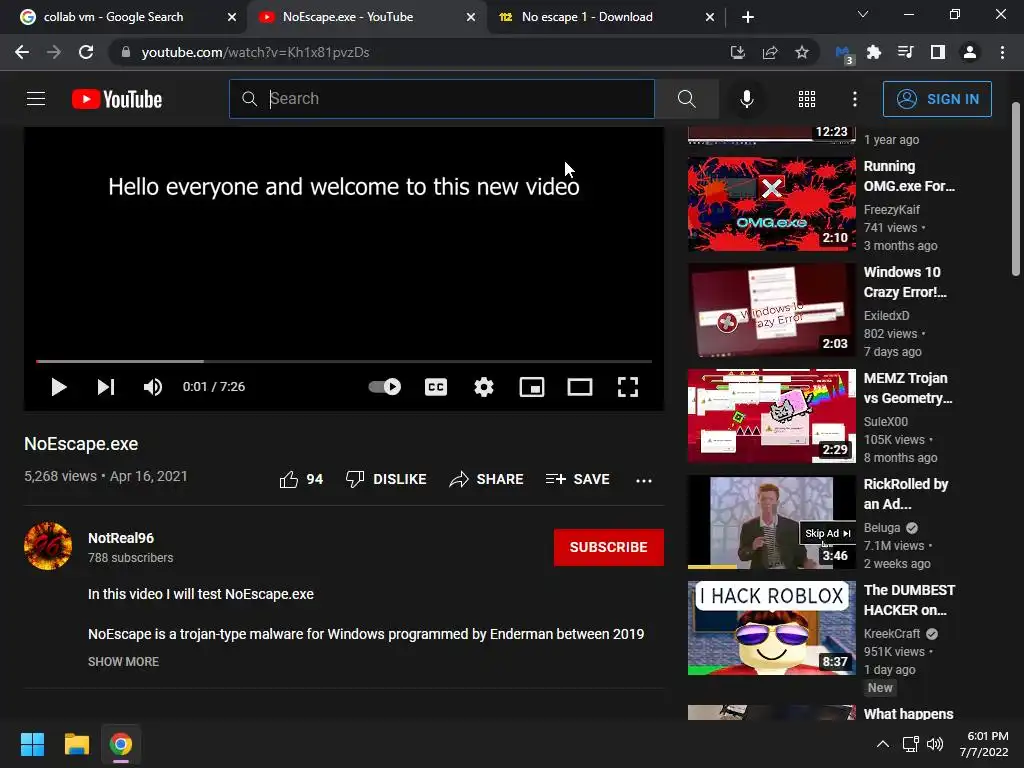Screen dimensions: 1024x768
Task: Open MEMZ Trojan vs Geometry video title
Action: pos(908,388)
